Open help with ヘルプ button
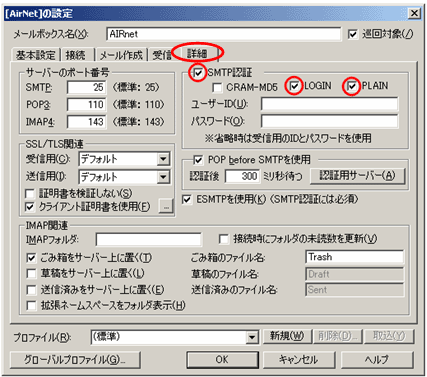427x377 pixels. click(x=377, y=360)
